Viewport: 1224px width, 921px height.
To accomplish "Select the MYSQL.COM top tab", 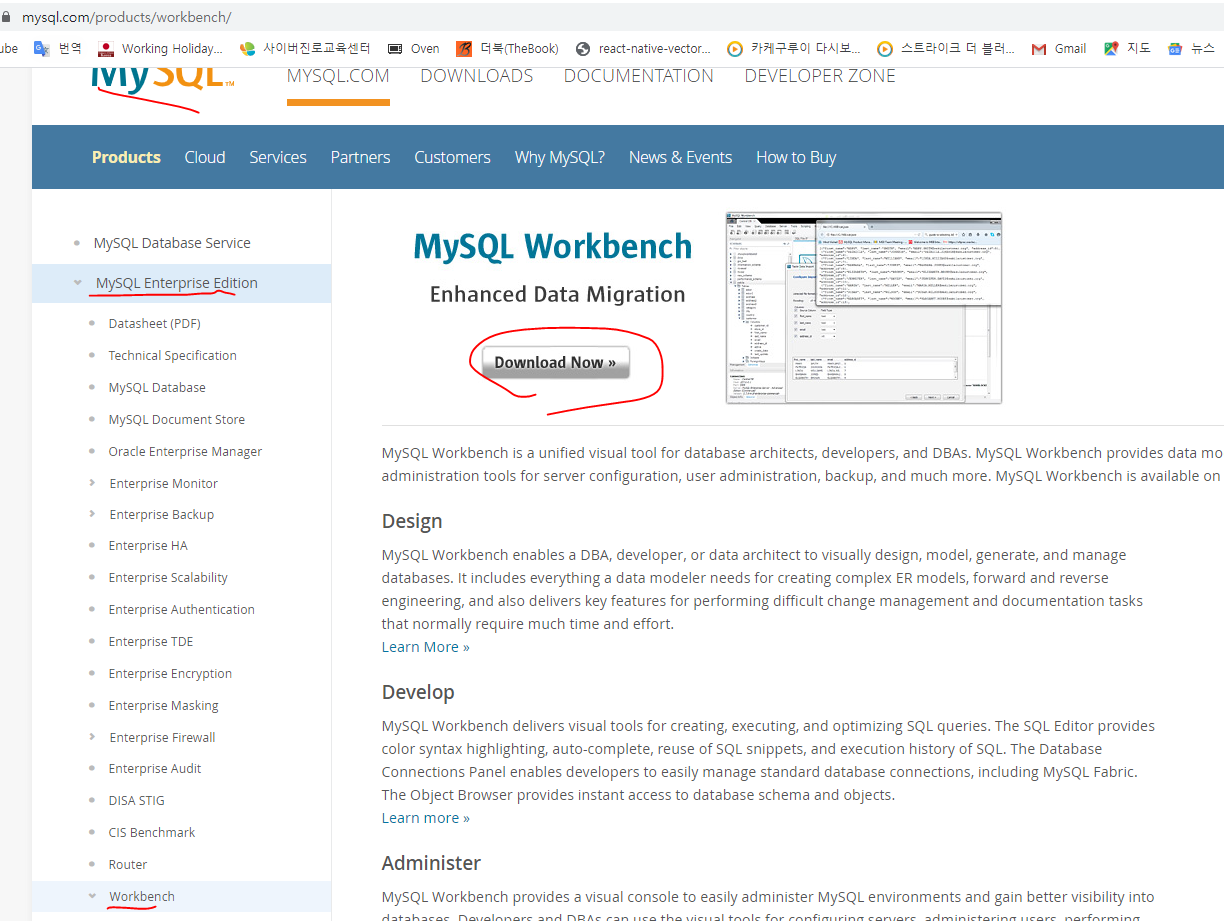I will [338, 76].
